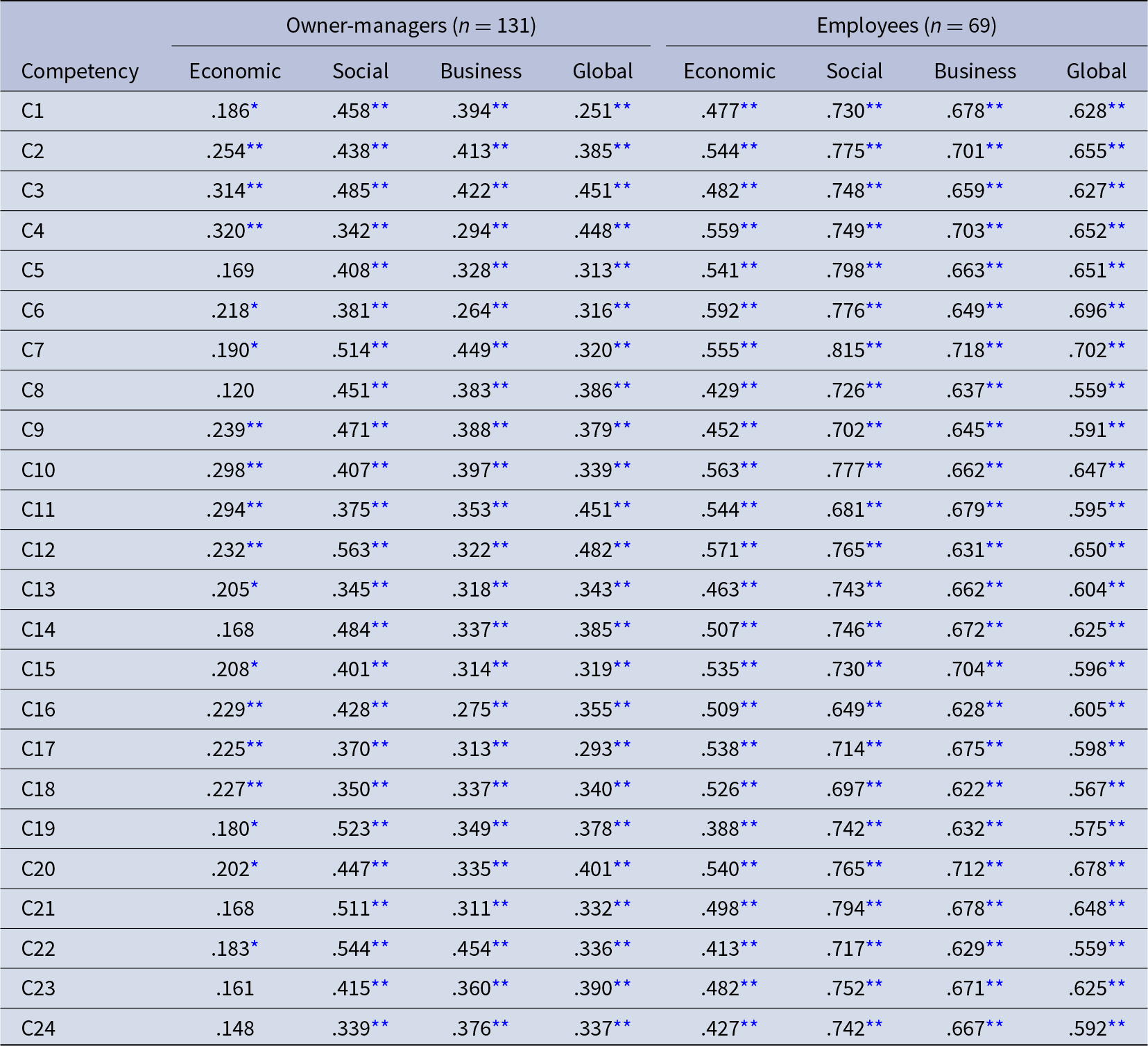
Task: Click the Employees Global column header
Action: point(1097,71)
